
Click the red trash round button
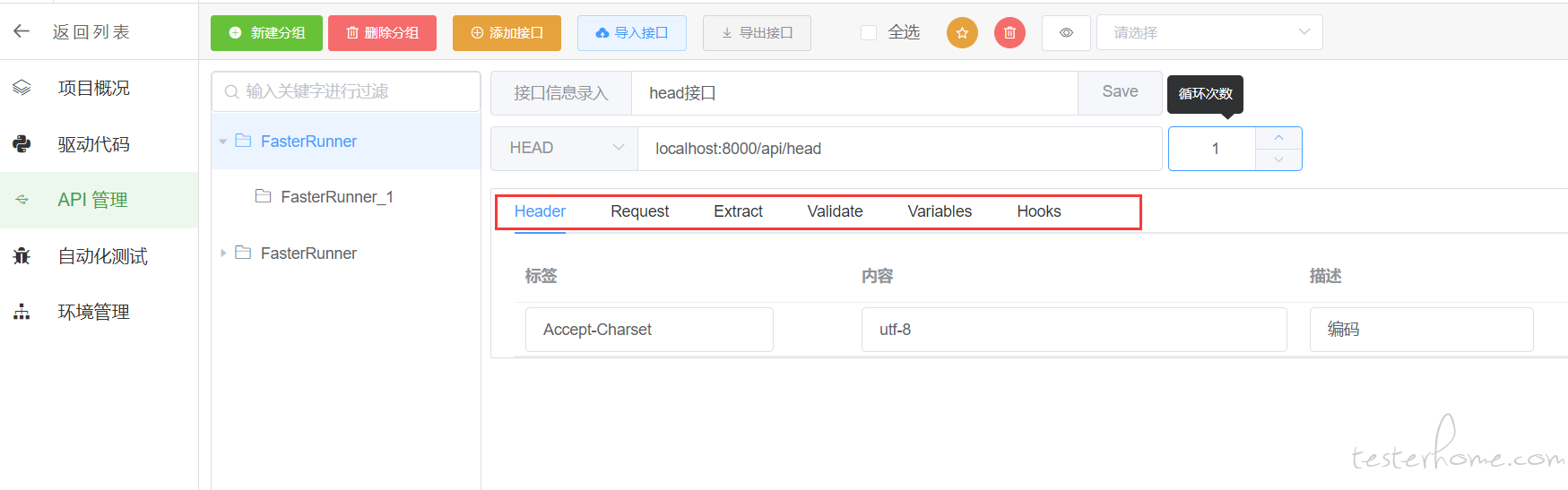click(1009, 33)
